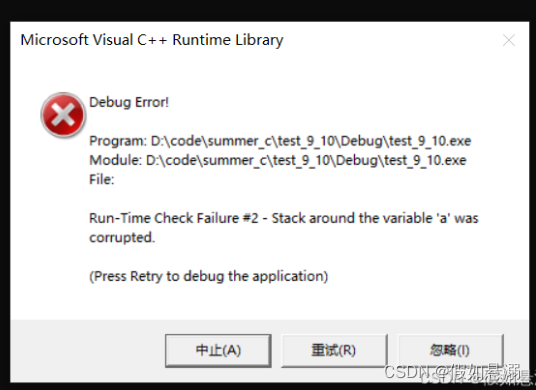Image resolution: width=536 pixels, height=390 pixels.
Task: Choose 重试(R) to debug the application
Action: [x=334, y=350]
